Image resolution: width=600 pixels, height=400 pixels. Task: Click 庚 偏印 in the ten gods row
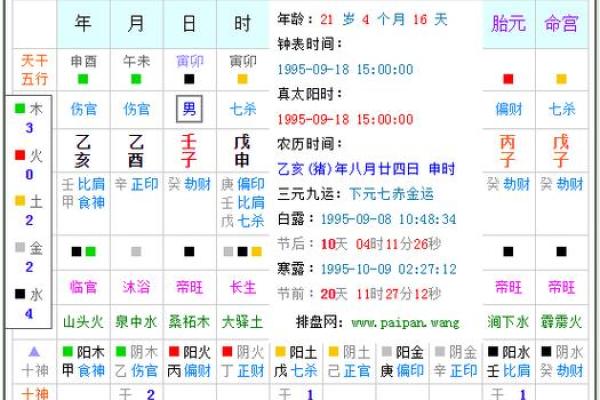click(x=402, y=371)
